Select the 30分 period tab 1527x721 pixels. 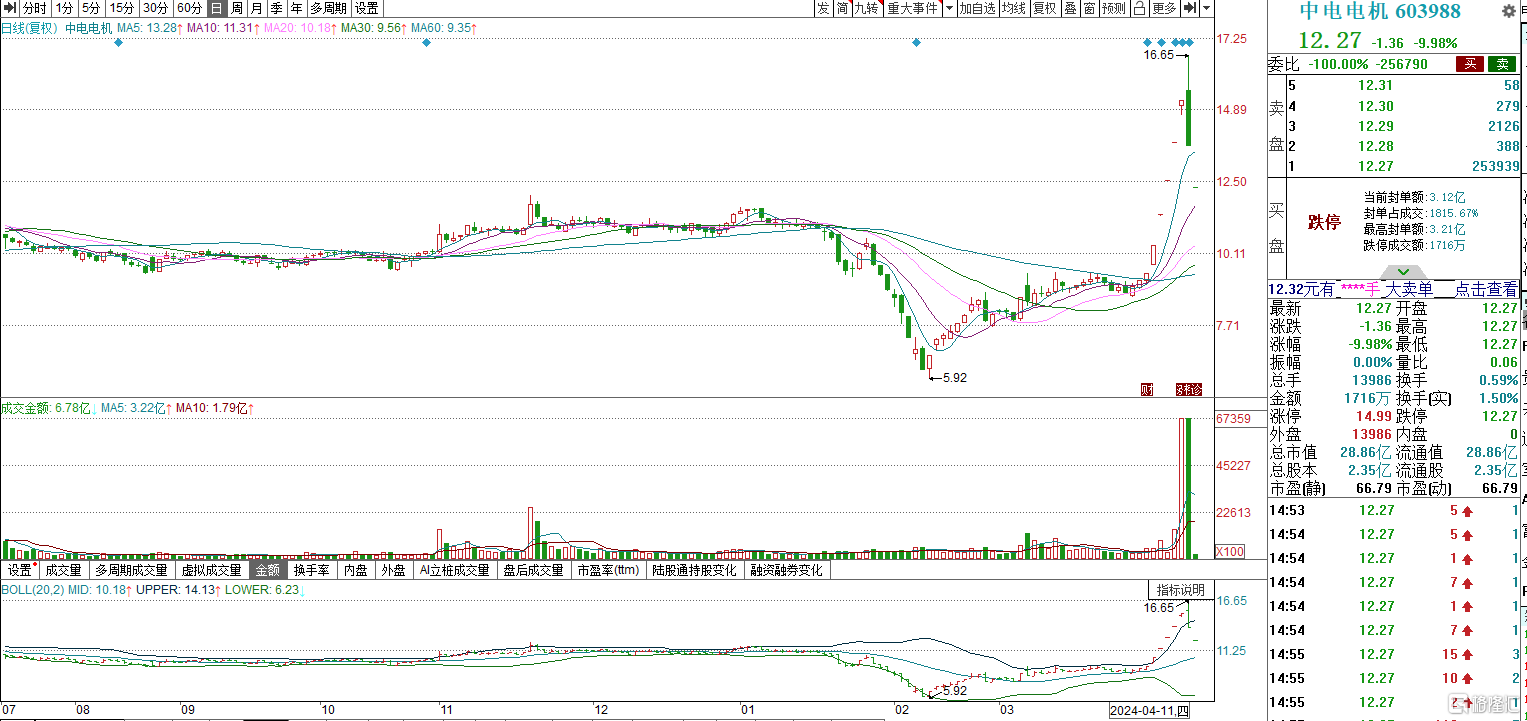[155, 8]
